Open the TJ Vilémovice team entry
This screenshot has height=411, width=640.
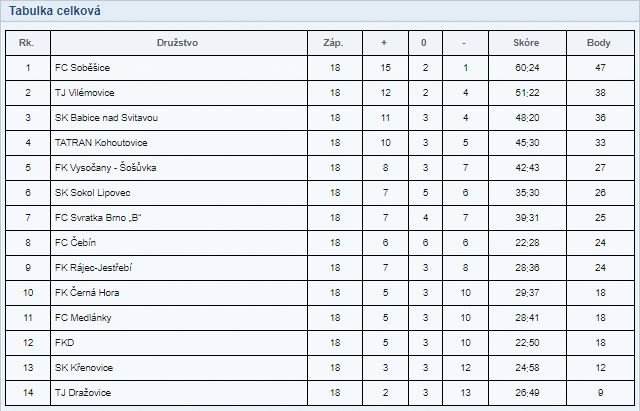coord(84,93)
